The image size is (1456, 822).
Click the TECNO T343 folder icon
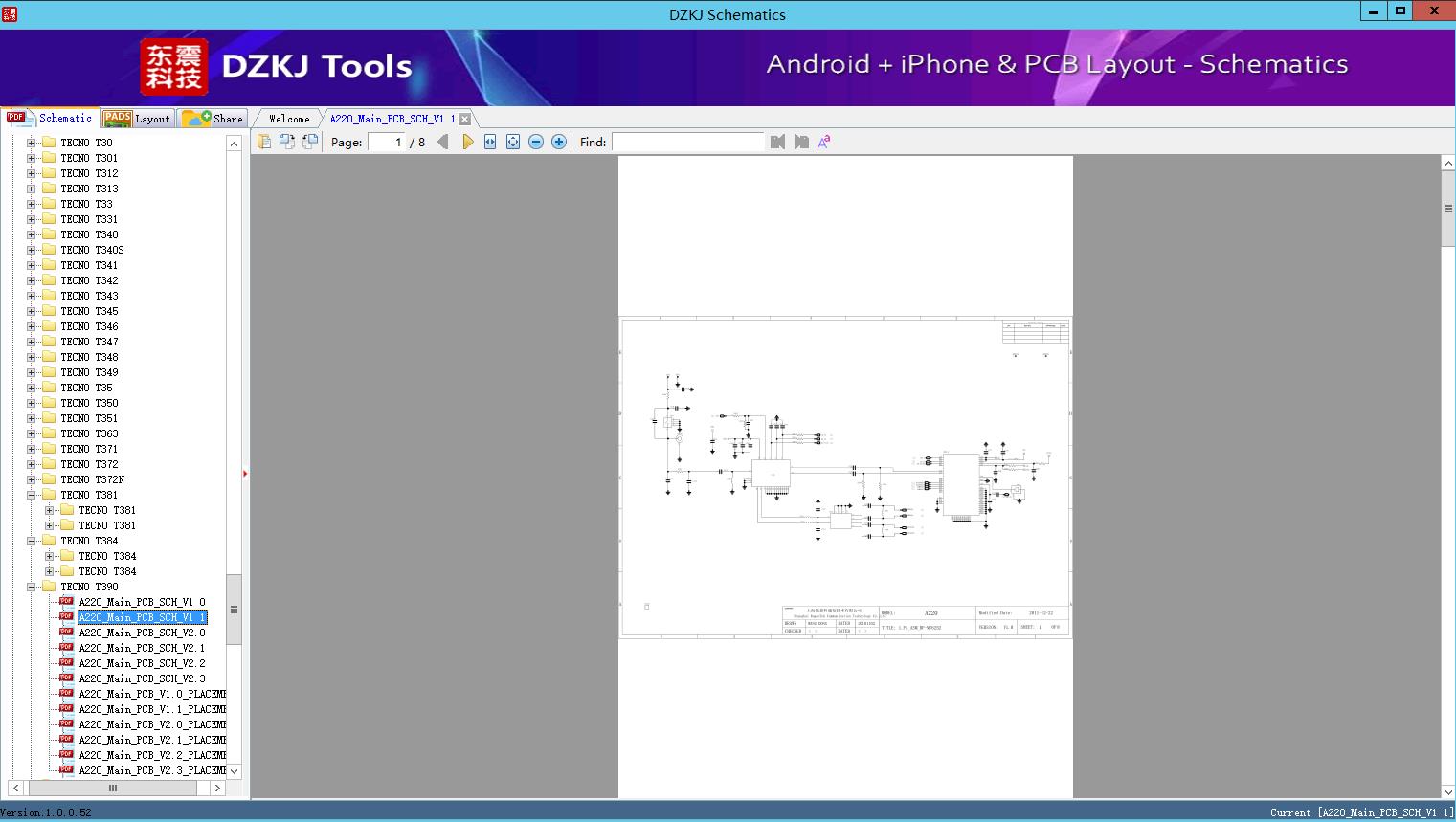tap(49, 296)
